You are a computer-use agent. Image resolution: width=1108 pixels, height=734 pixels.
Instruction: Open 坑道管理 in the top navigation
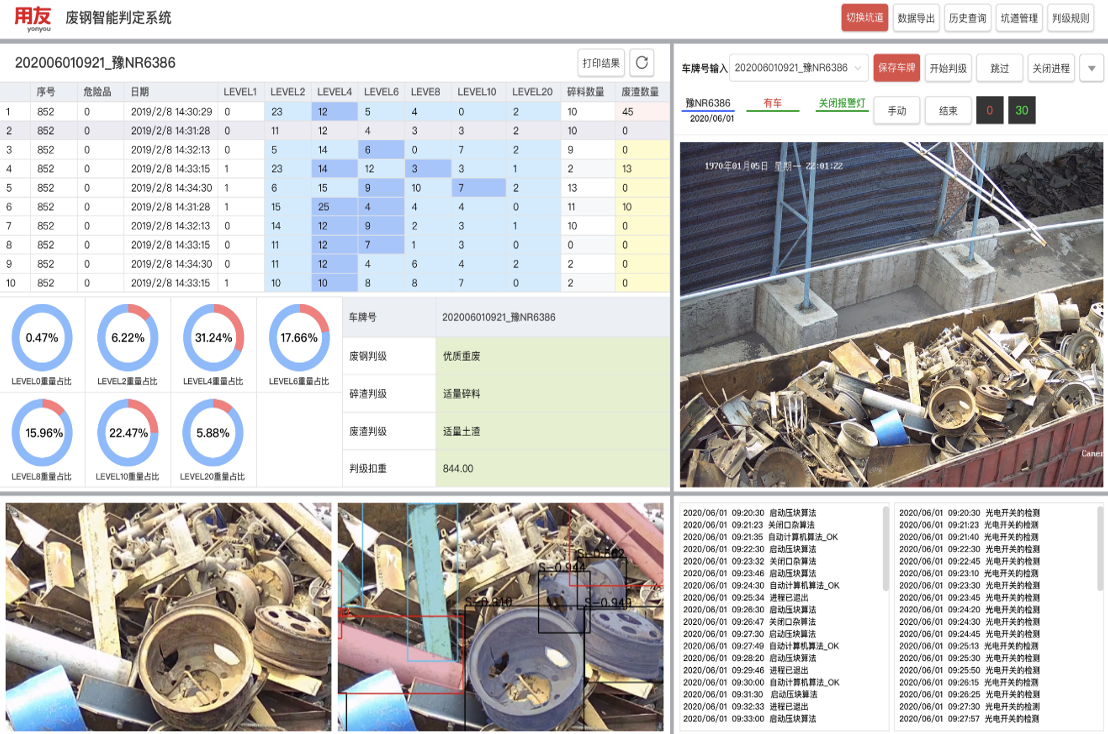[1018, 18]
